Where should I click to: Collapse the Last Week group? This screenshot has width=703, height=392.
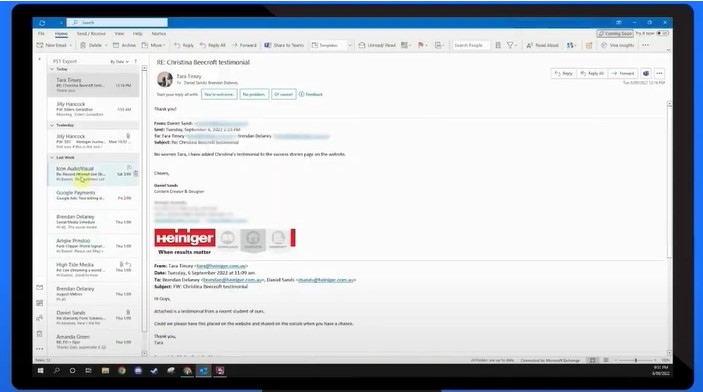point(52,157)
